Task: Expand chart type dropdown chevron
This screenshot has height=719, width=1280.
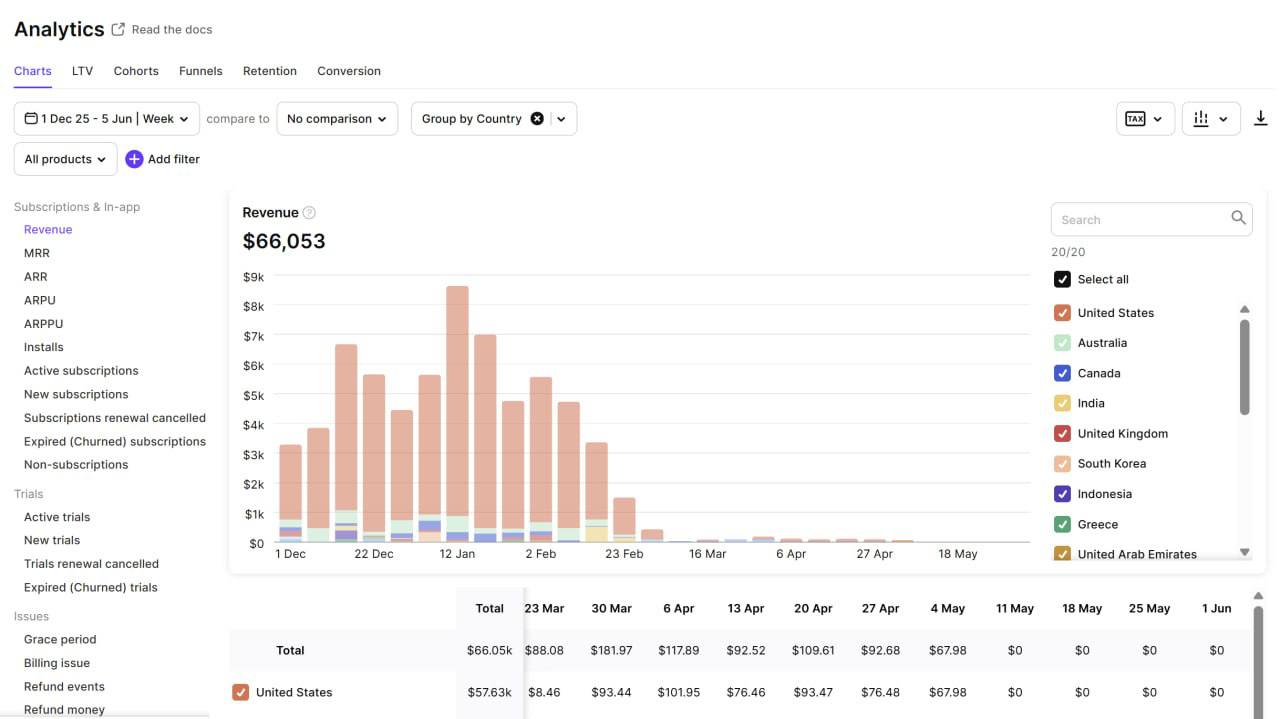Action: tap(1223, 119)
